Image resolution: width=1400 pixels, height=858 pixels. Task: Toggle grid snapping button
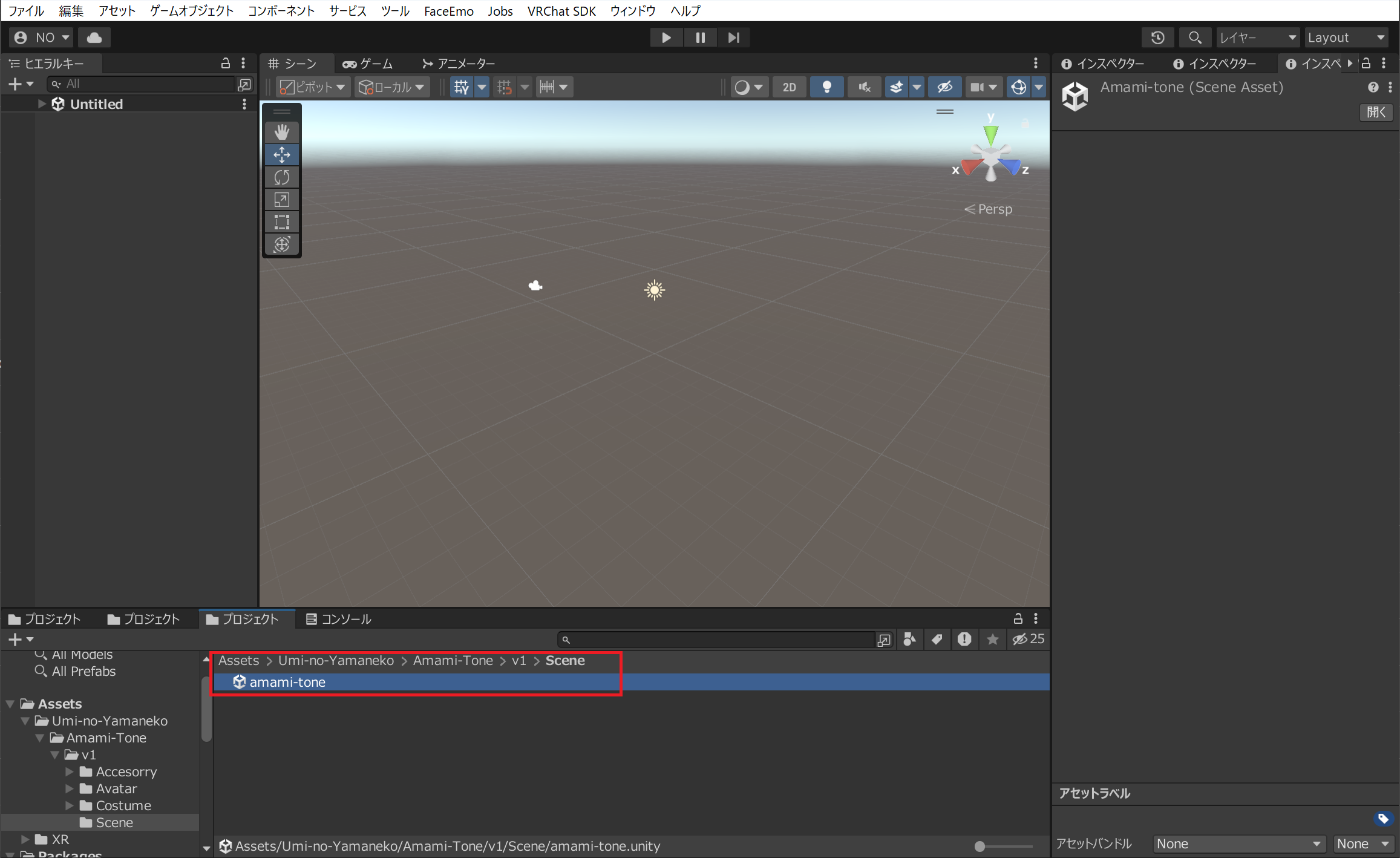pyautogui.click(x=505, y=87)
